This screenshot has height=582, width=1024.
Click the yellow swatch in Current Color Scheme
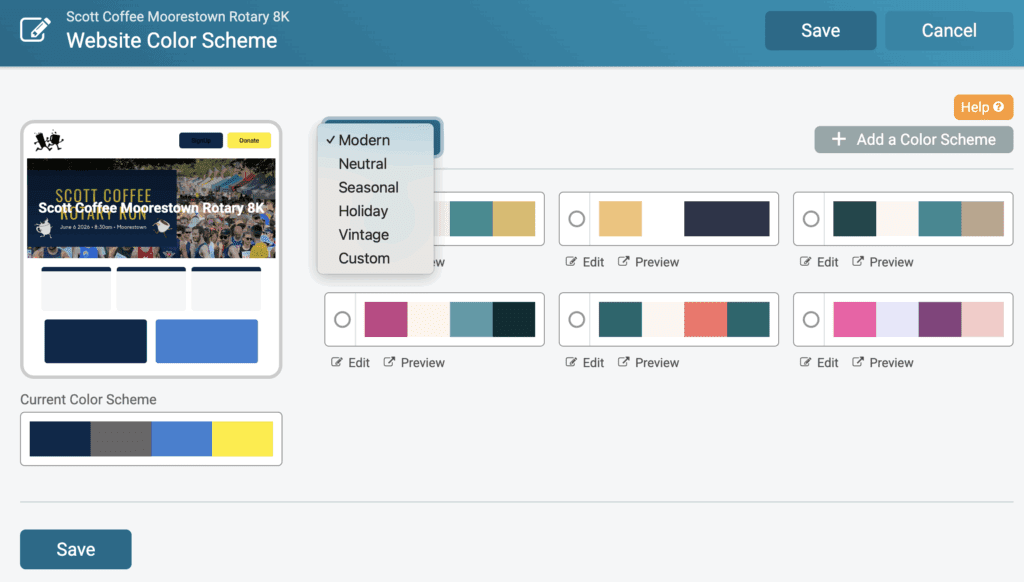[242, 439]
